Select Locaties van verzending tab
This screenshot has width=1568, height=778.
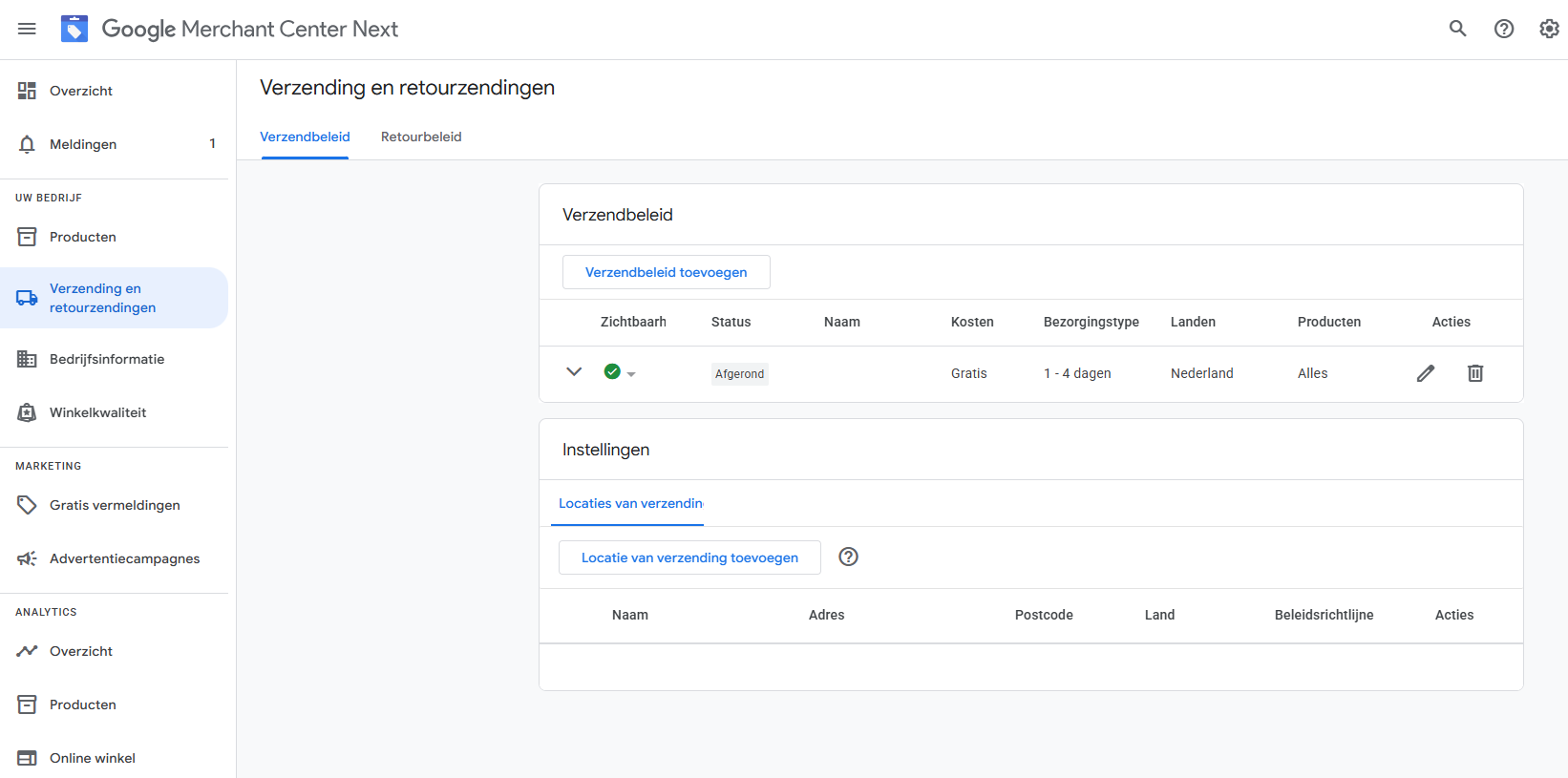[630, 503]
